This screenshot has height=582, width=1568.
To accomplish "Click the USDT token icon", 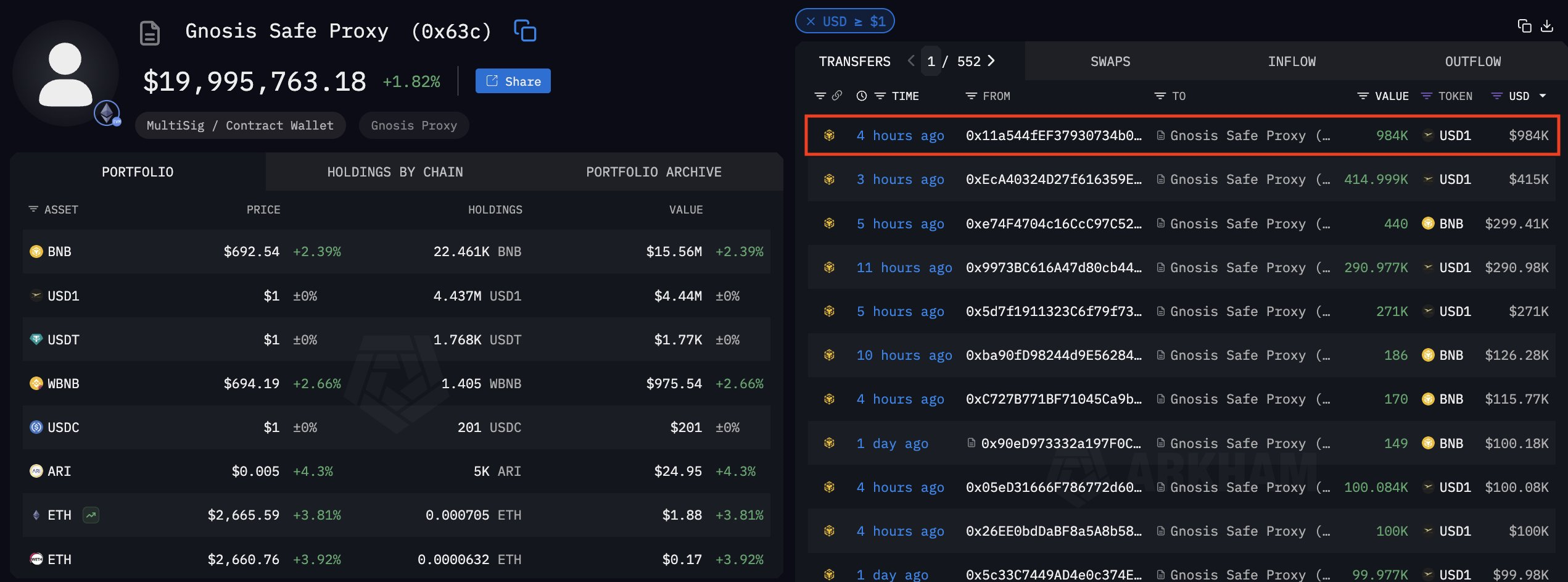I will point(36,339).
